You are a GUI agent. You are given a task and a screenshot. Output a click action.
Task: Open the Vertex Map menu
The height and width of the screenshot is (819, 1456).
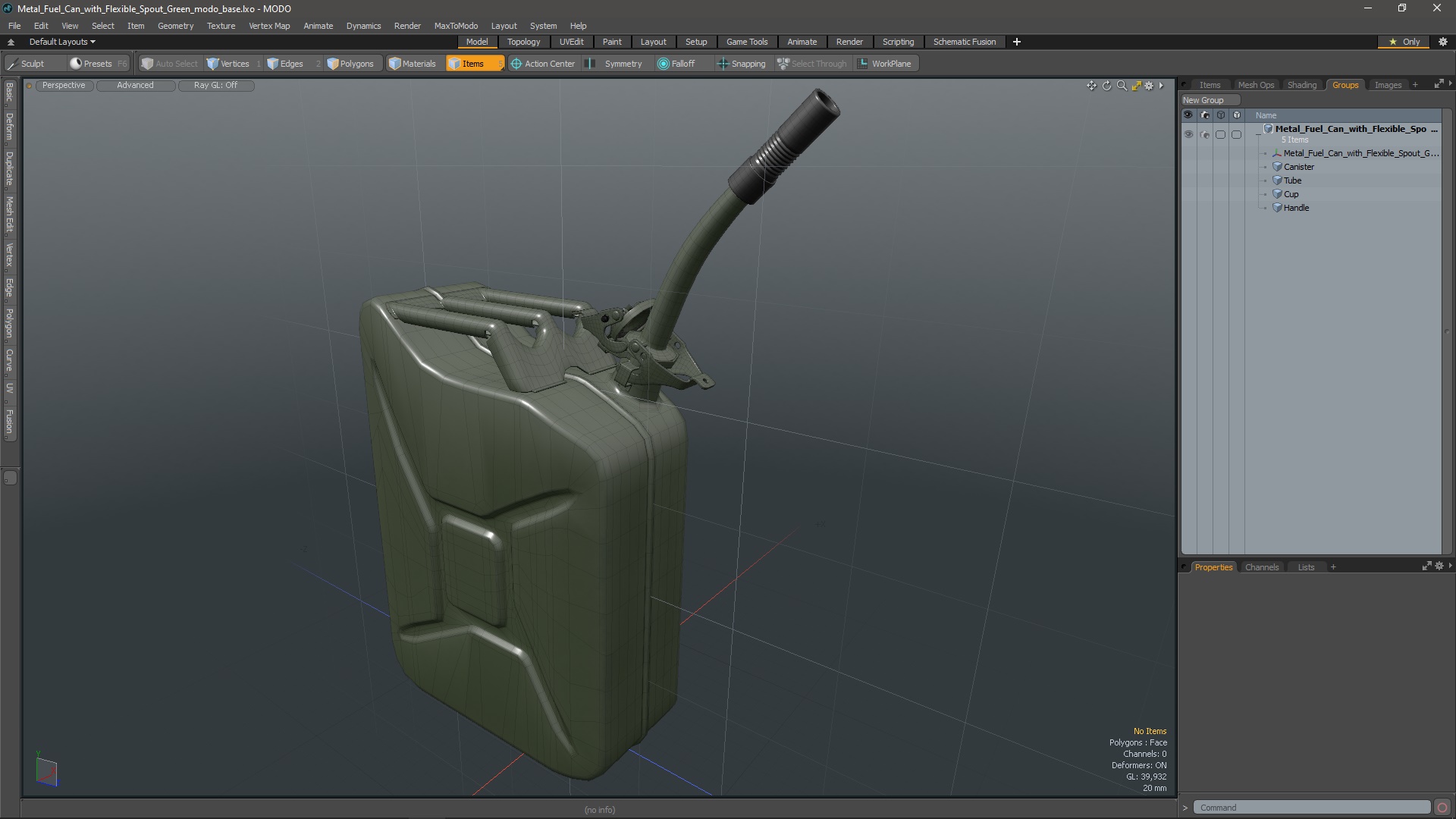pyautogui.click(x=269, y=26)
